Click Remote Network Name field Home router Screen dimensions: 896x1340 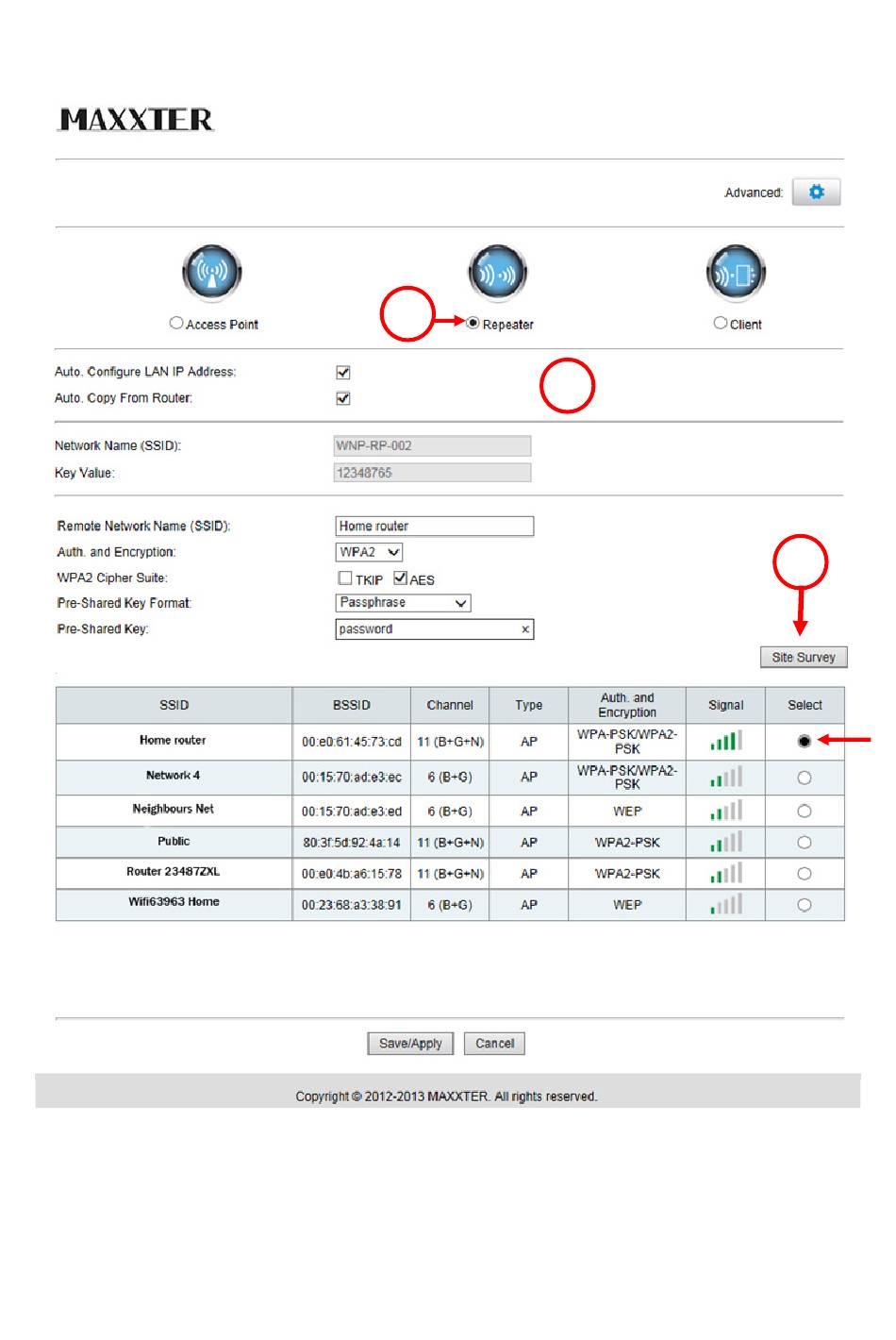pyautogui.click(x=435, y=526)
